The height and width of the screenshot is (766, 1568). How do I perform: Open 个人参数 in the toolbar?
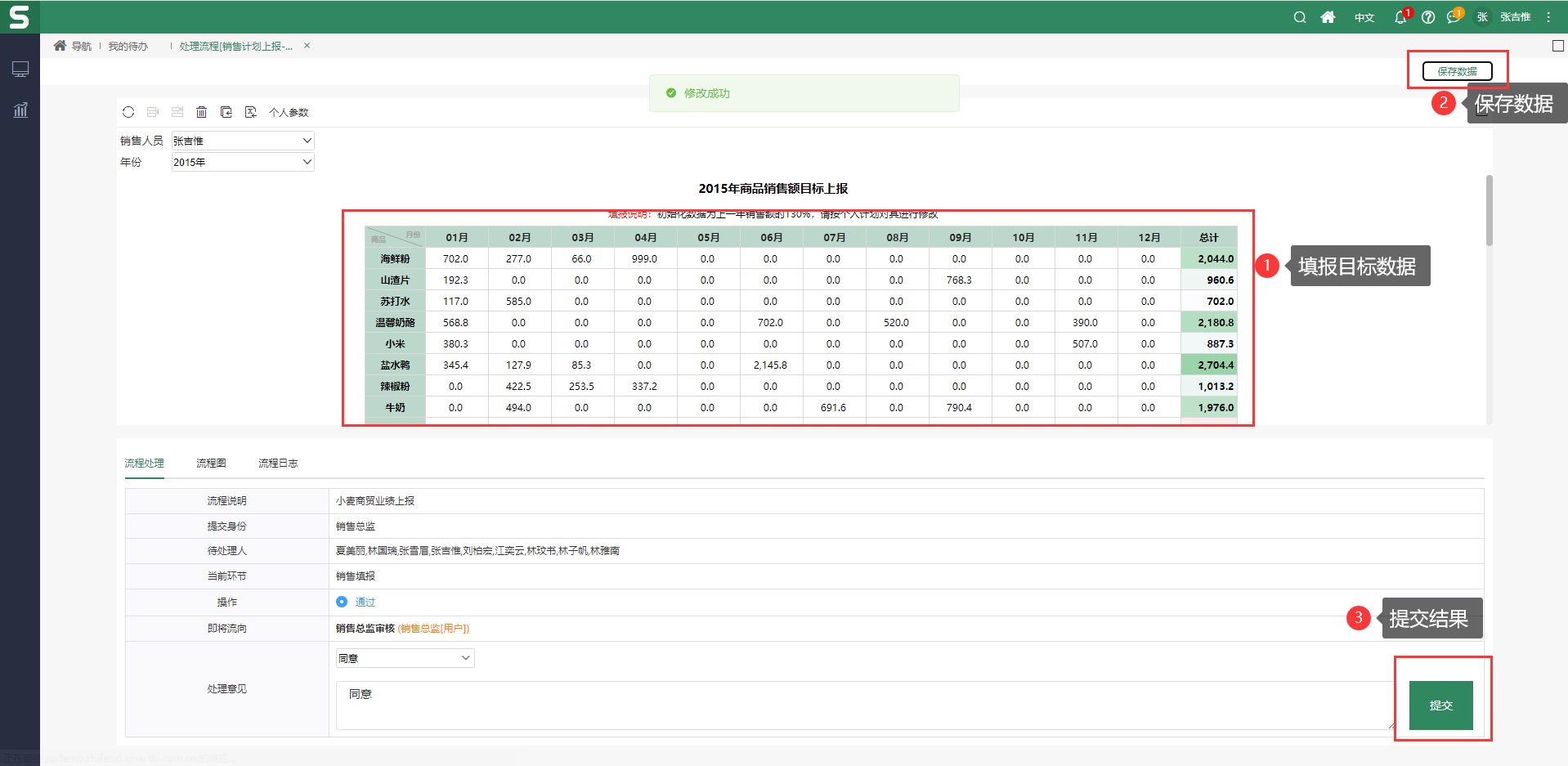(x=289, y=112)
